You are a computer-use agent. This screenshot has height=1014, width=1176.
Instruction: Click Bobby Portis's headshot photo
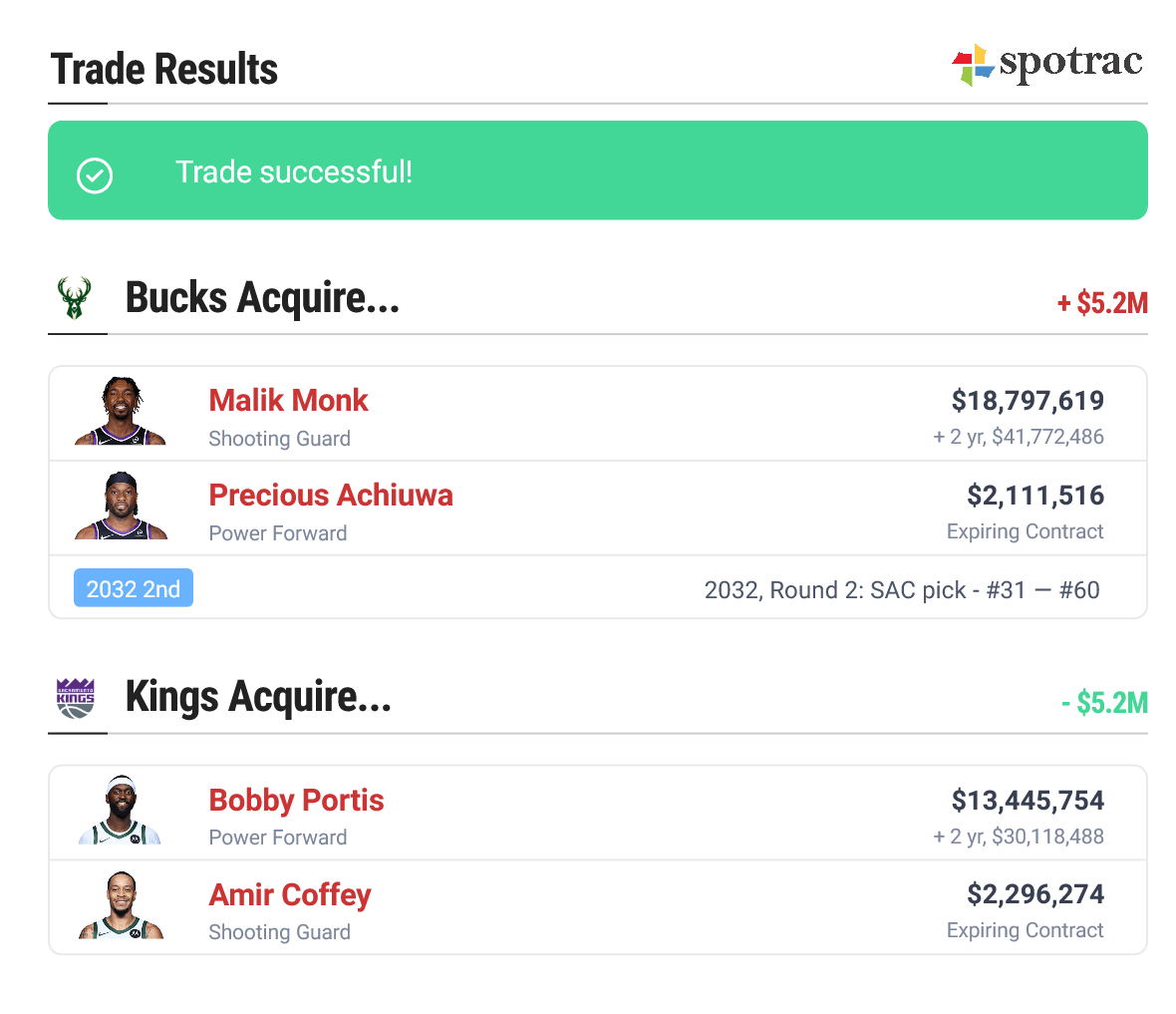coord(121,811)
